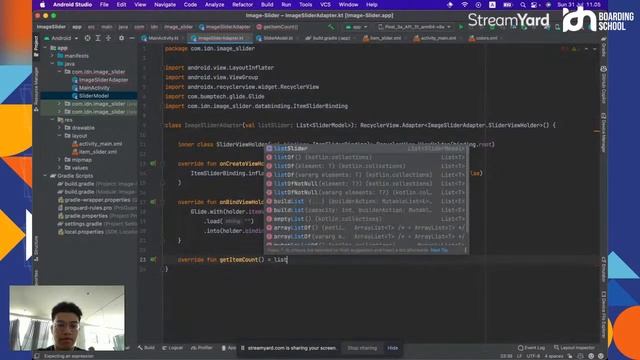Collapse the res folder
This screenshot has width=640, height=360.
coord(53,120)
